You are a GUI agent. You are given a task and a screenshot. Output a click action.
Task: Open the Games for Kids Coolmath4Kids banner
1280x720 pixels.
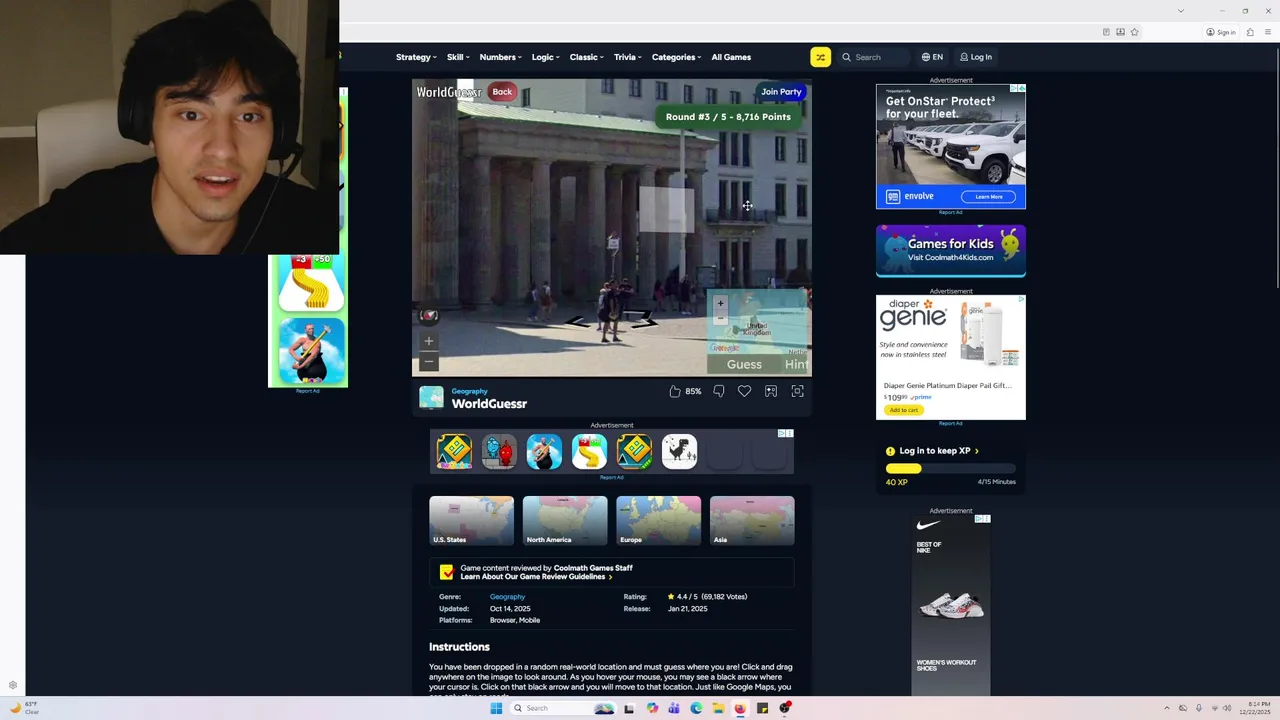[x=951, y=250]
